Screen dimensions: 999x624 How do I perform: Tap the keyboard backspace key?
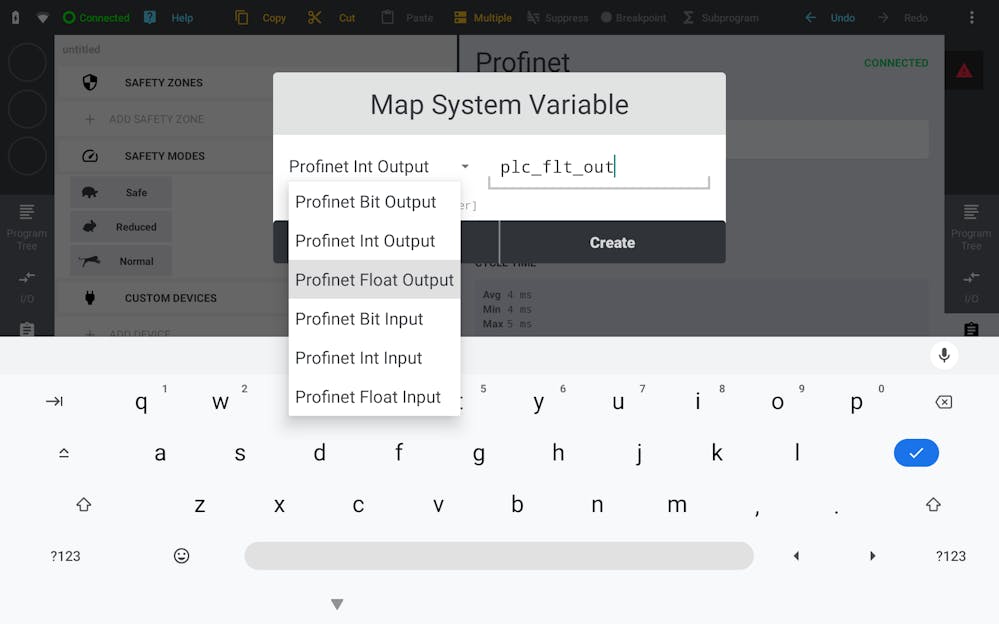pyautogui.click(x=944, y=402)
